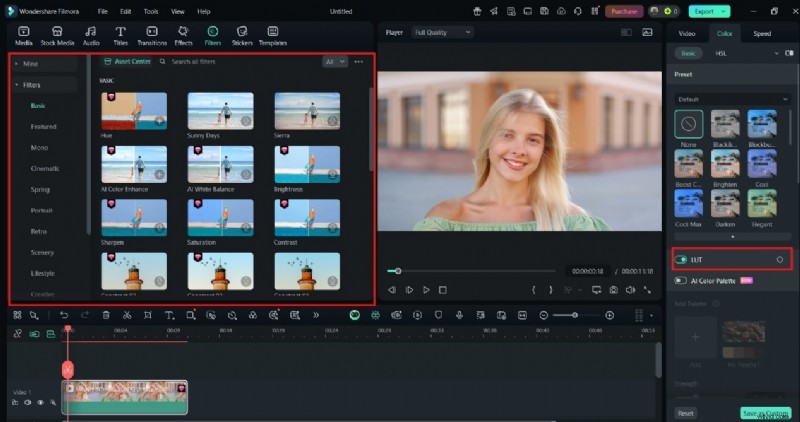This screenshot has height=422, width=800.
Task: Enter fullscreen preview mode
Action: (x=647, y=290)
